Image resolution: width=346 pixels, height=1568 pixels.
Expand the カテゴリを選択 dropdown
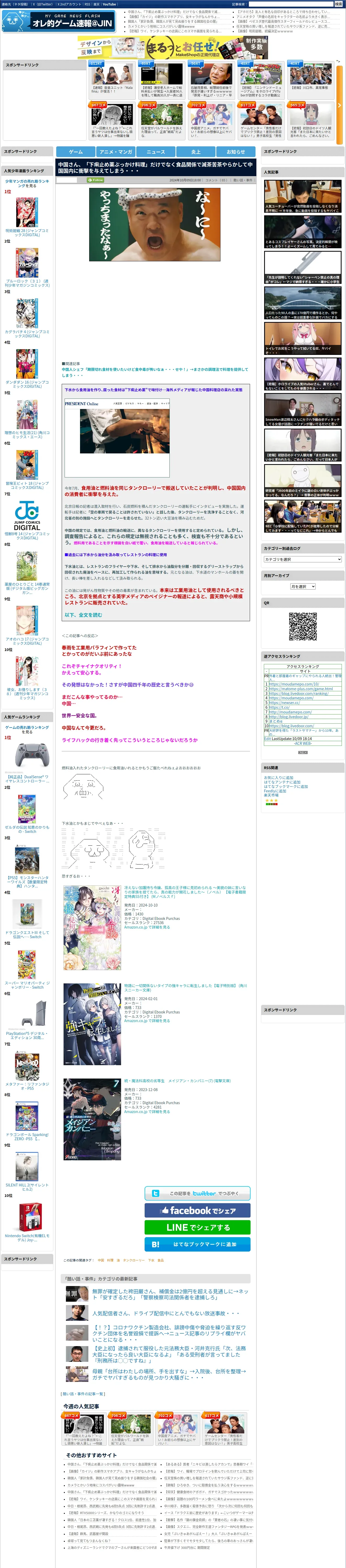[303, 560]
